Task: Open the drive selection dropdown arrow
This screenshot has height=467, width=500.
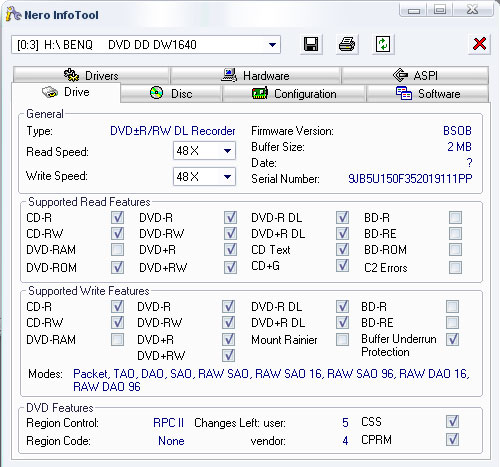Action: pos(272,45)
